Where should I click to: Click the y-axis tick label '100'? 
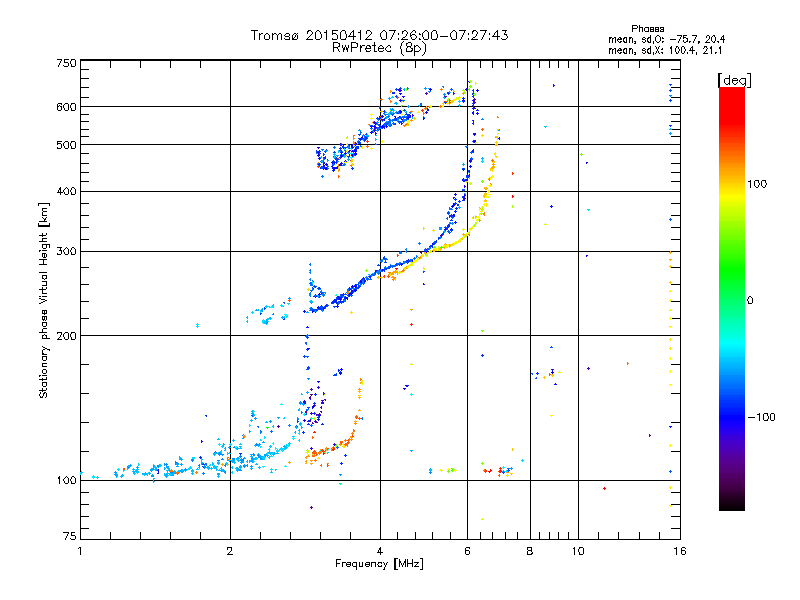pos(66,481)
